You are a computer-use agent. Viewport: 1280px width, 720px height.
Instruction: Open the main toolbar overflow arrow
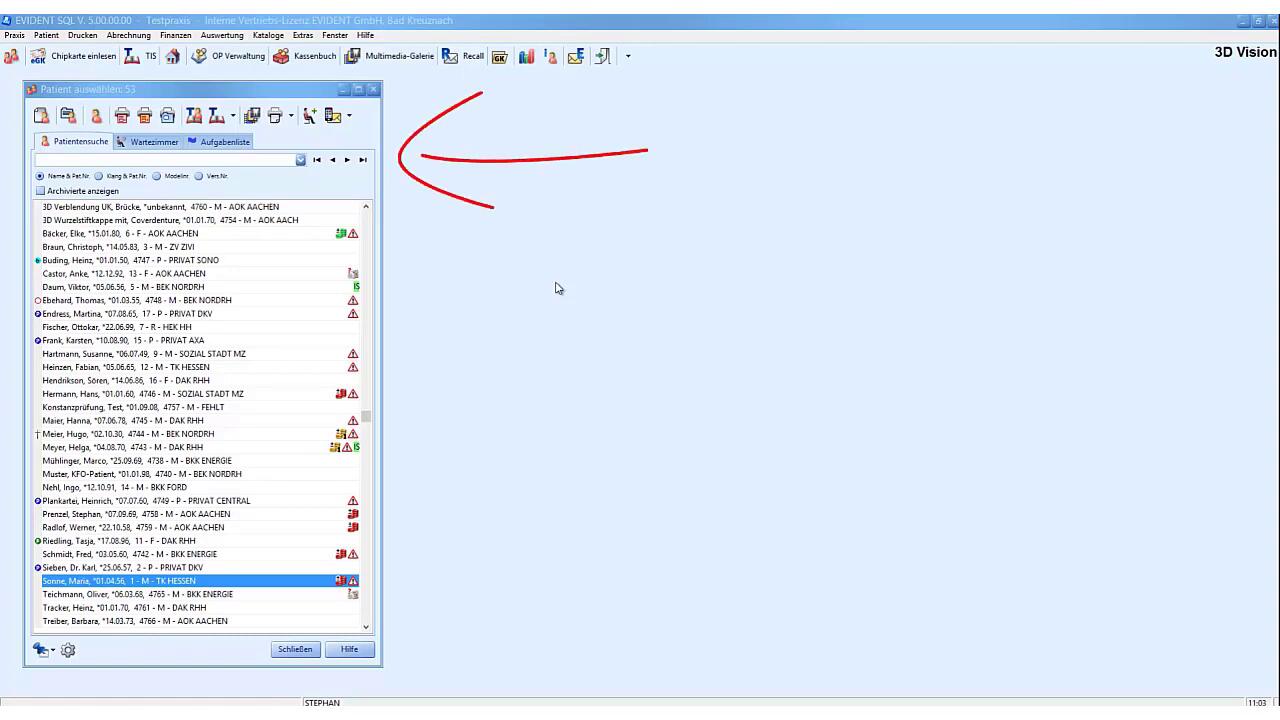(x=628, y=57)
